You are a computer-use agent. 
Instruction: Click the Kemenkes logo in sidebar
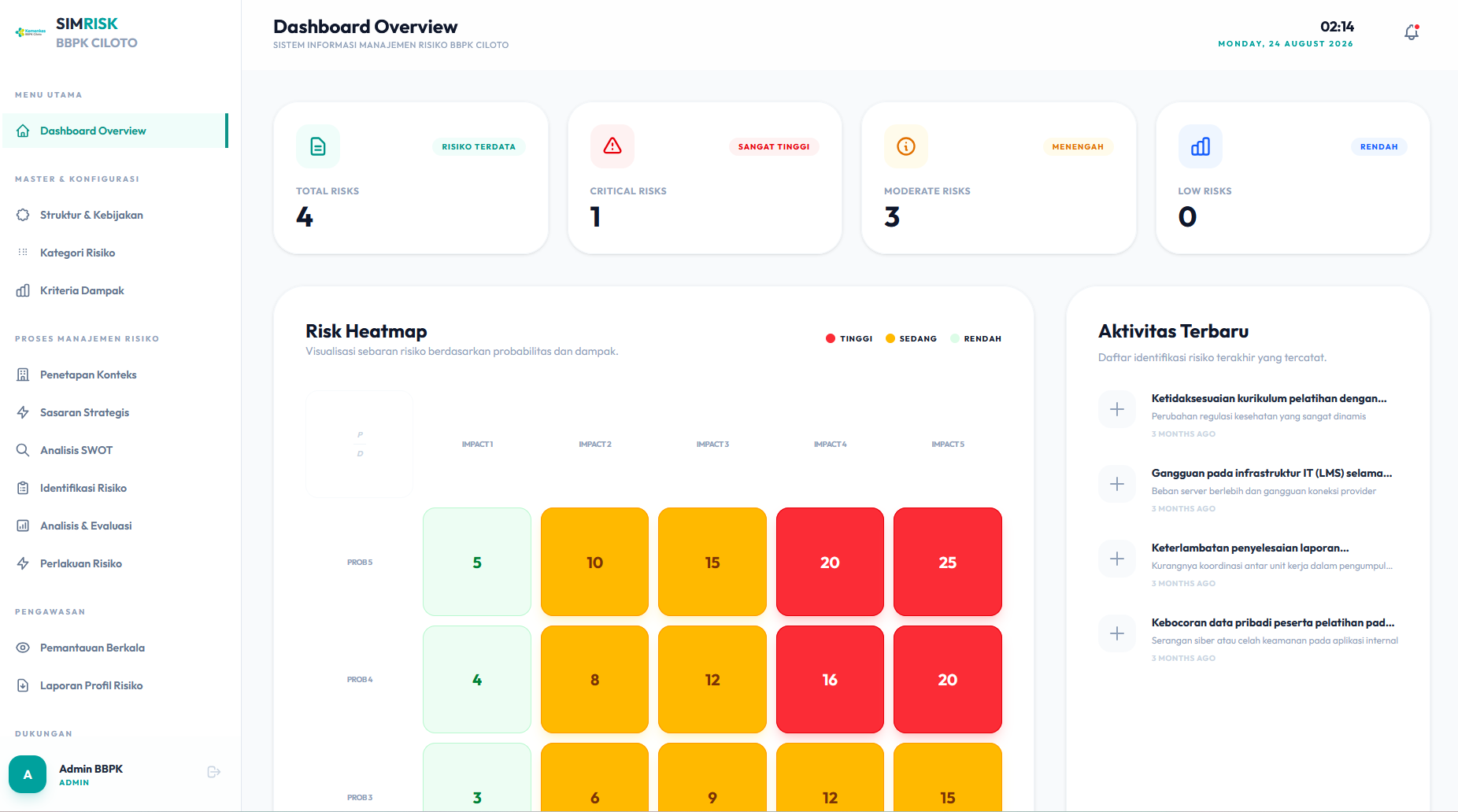(31, 32)
